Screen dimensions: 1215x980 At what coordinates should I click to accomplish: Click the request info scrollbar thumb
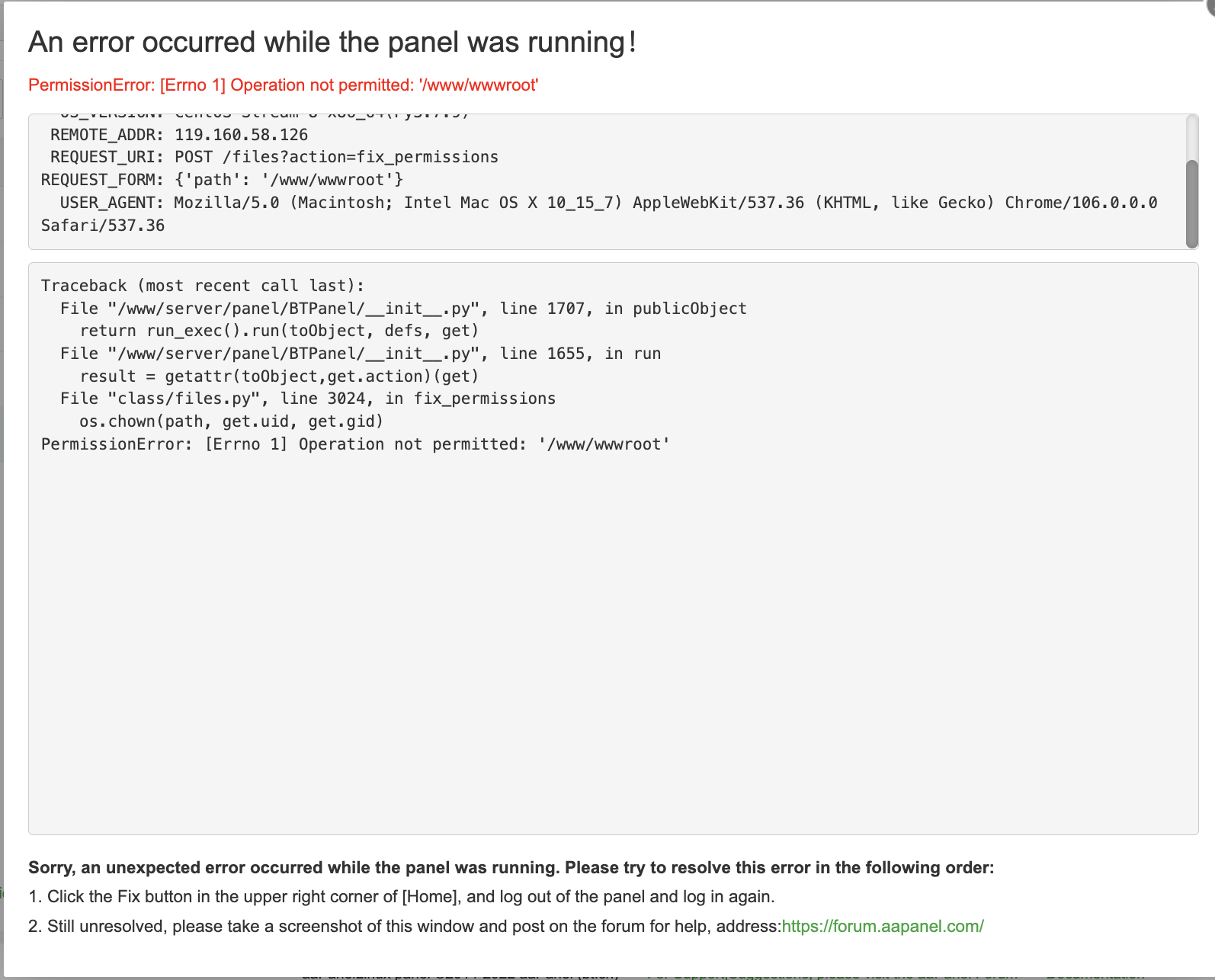coord(1192,203)
